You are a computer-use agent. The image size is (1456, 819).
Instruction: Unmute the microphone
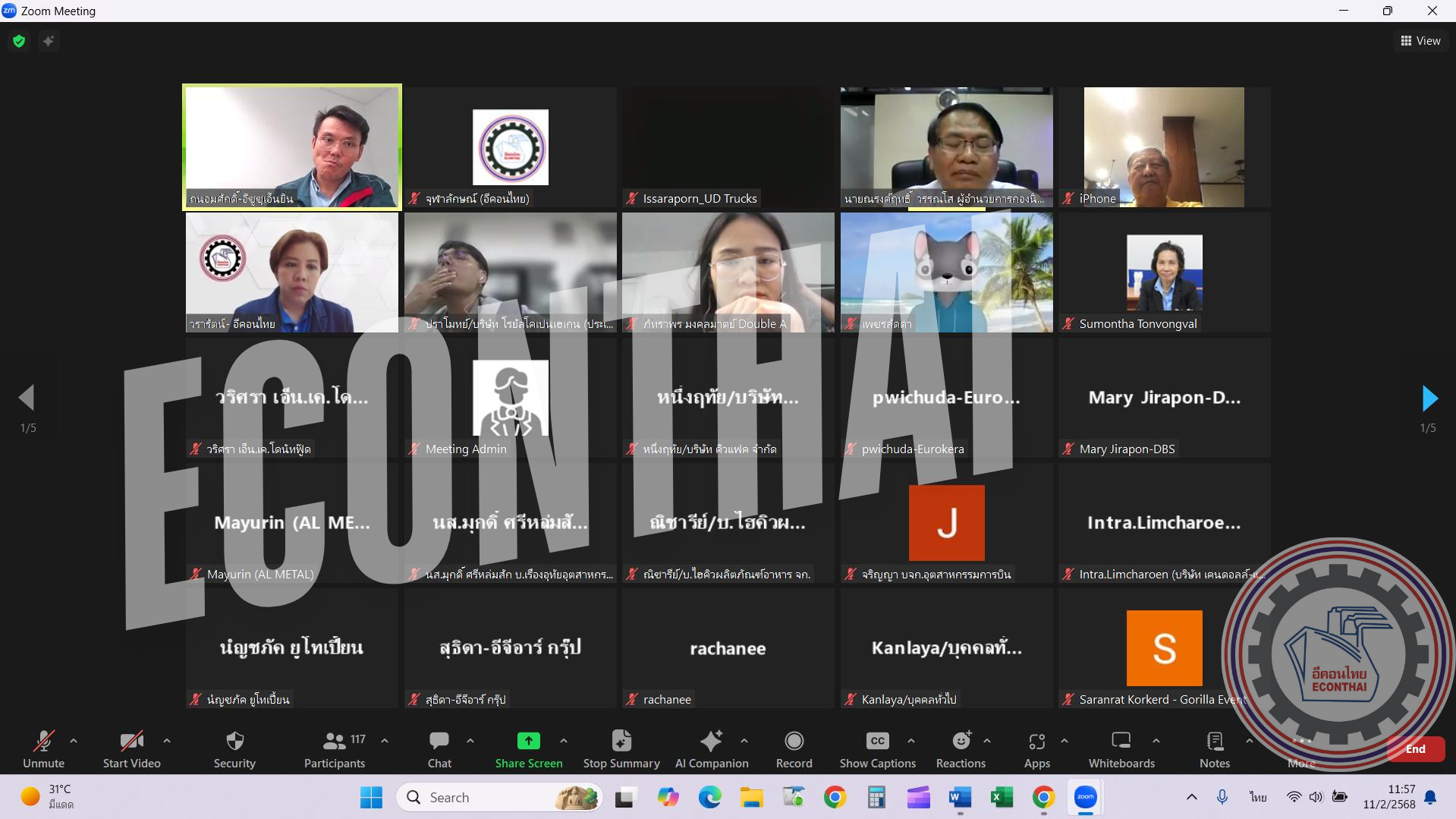(43, 748)
